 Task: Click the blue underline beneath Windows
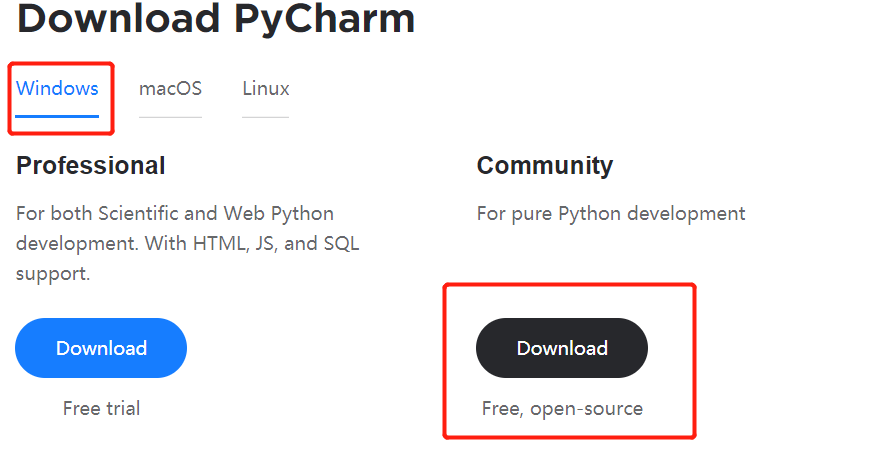pos(57,116)
